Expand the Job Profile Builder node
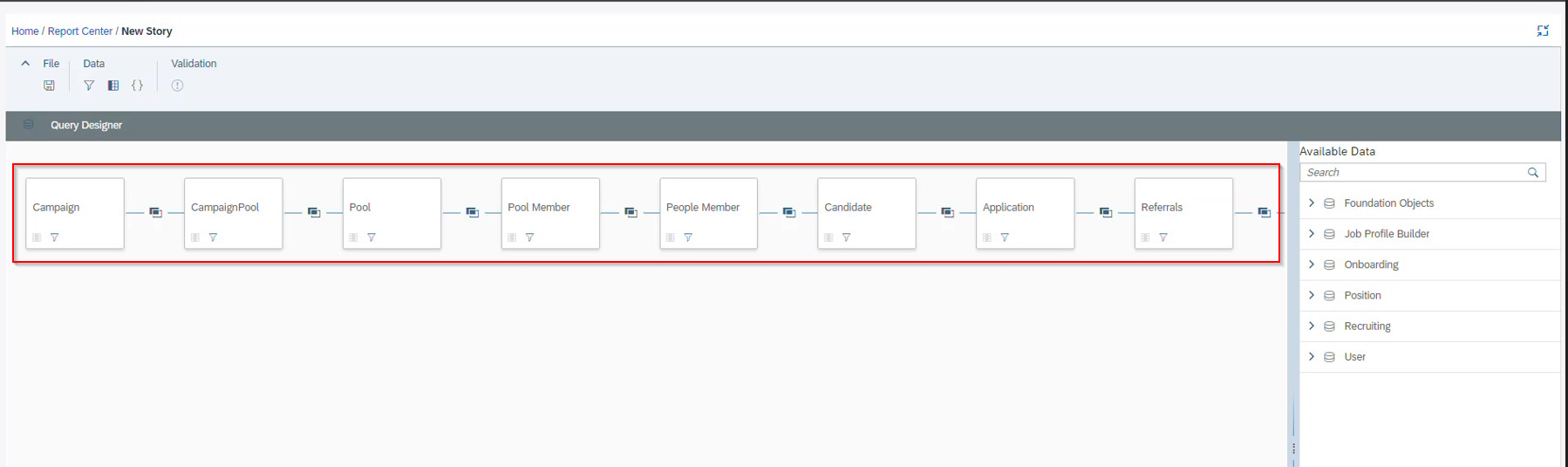 click(1312, 233)
